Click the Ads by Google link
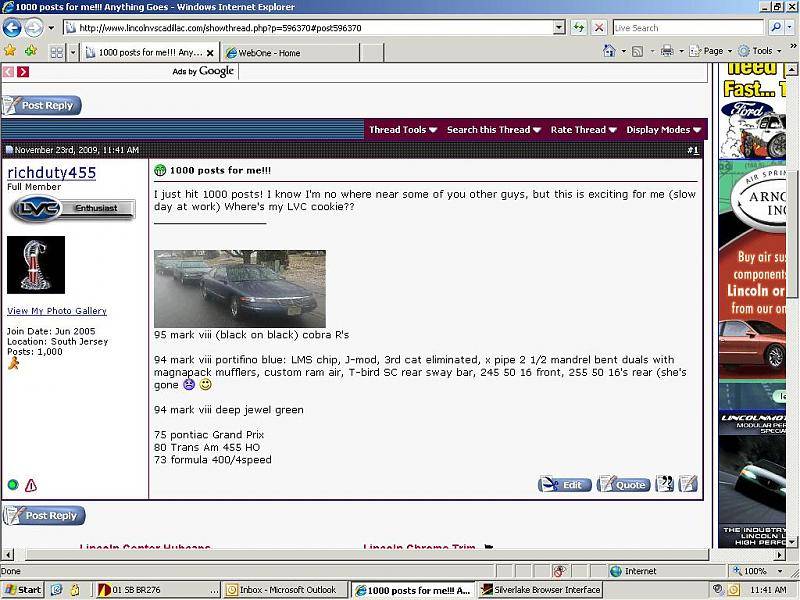 pos(203,71)
